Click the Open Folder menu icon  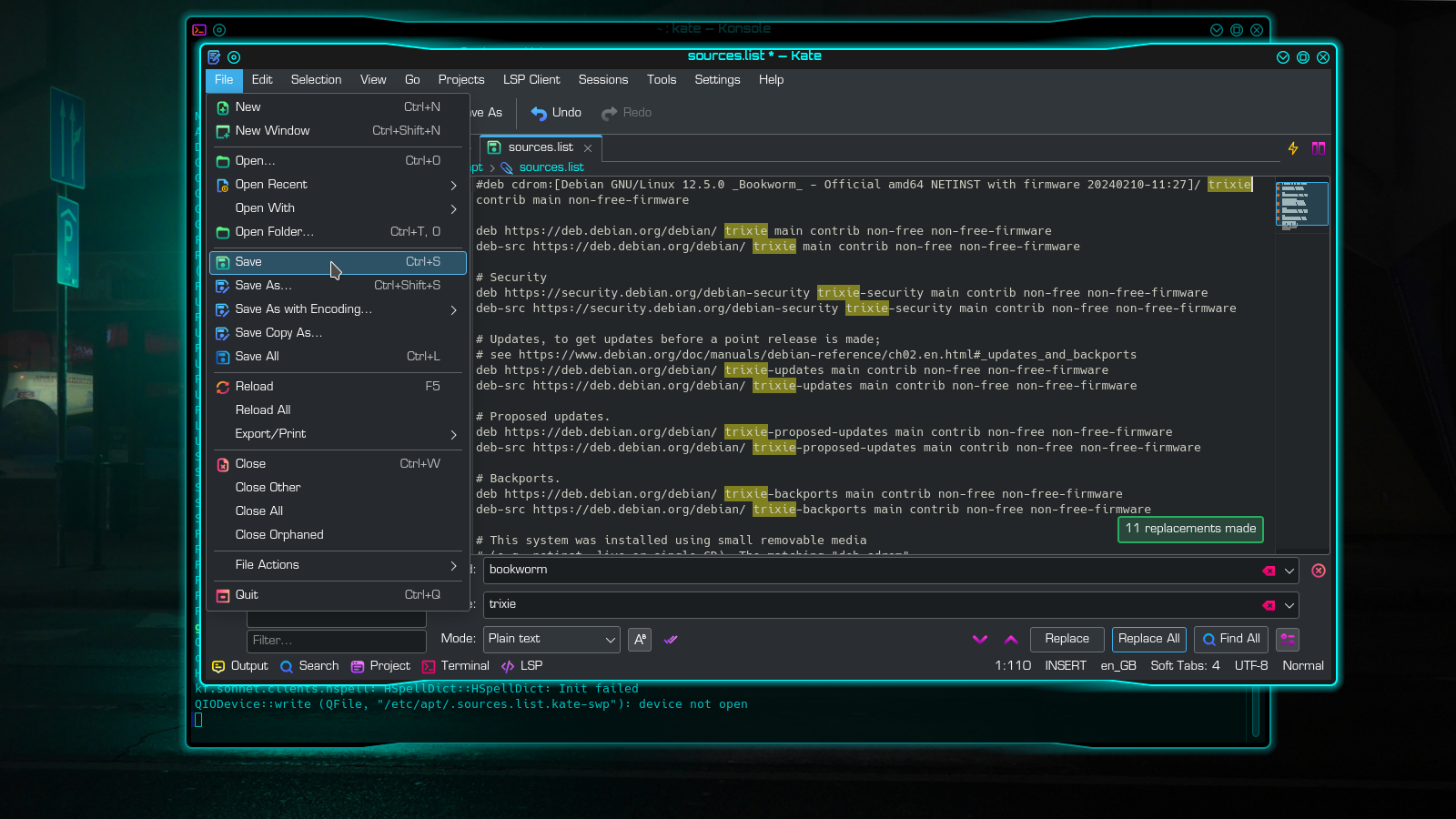coord(223,232)
